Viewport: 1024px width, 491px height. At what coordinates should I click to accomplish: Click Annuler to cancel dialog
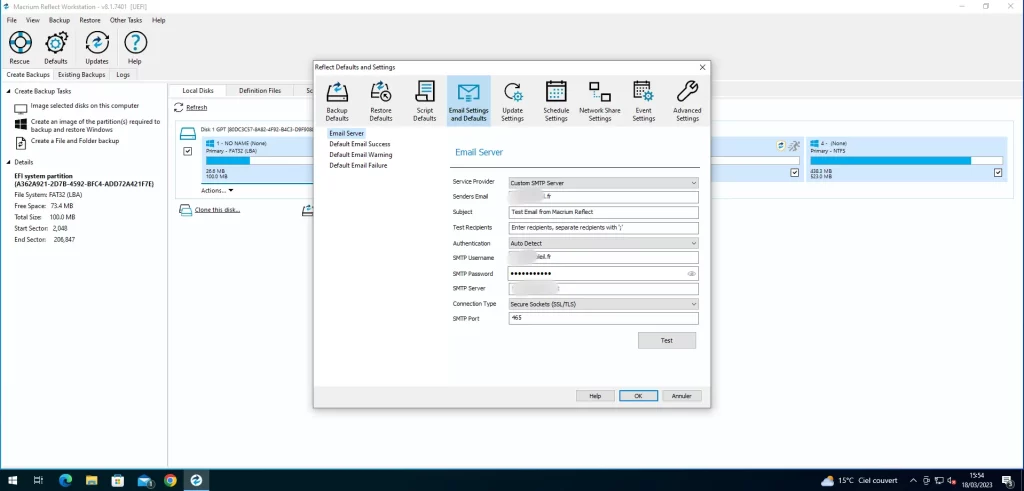point(681,396)
